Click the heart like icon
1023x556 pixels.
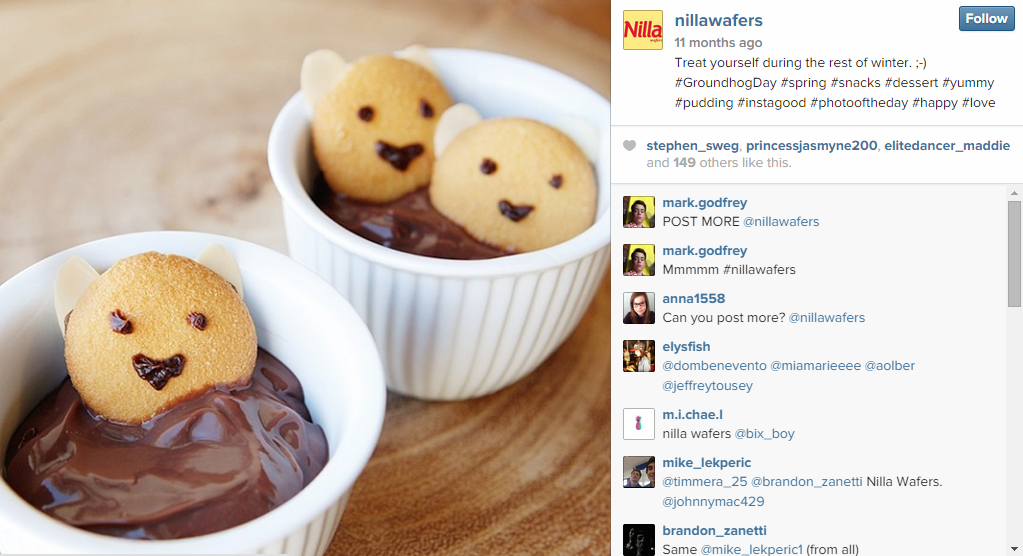tap(629, 146)
